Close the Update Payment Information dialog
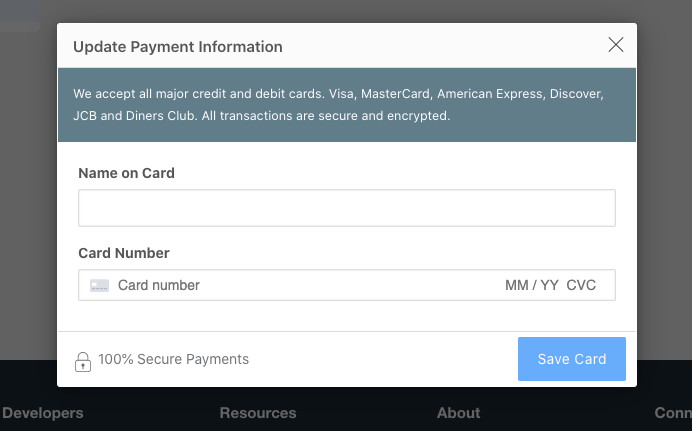This screenshot has width=692, height=431. [x=616, y=45]
